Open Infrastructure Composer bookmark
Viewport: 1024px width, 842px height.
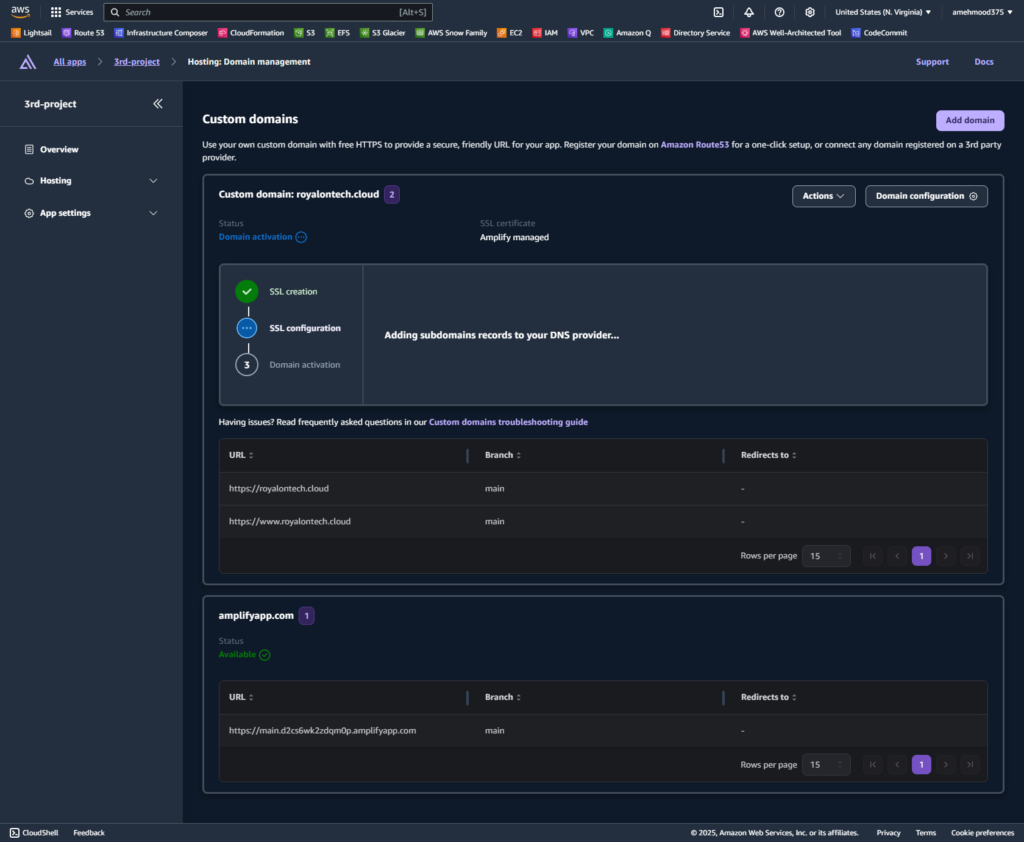click(161, 33)
